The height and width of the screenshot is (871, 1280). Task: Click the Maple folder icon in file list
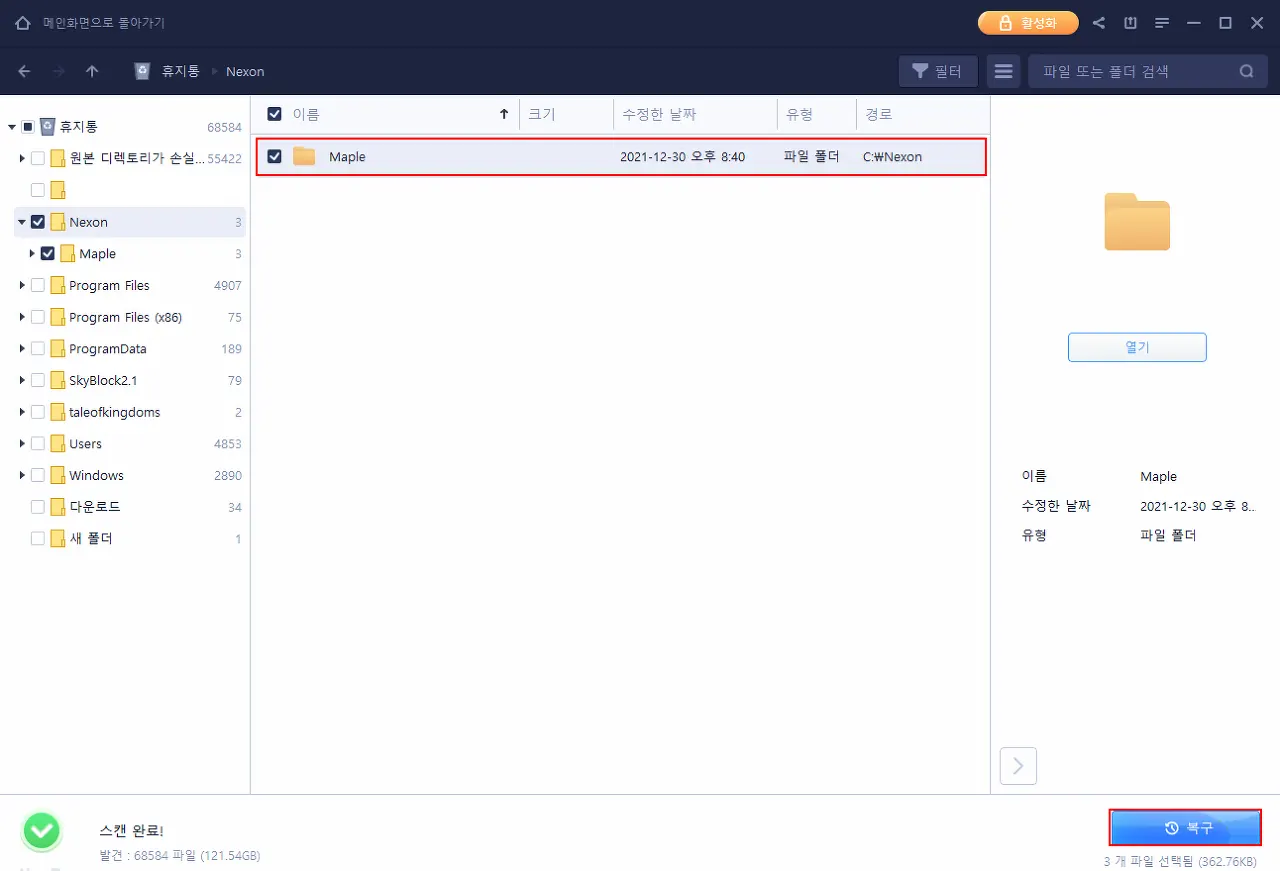[x=304, y=156]
